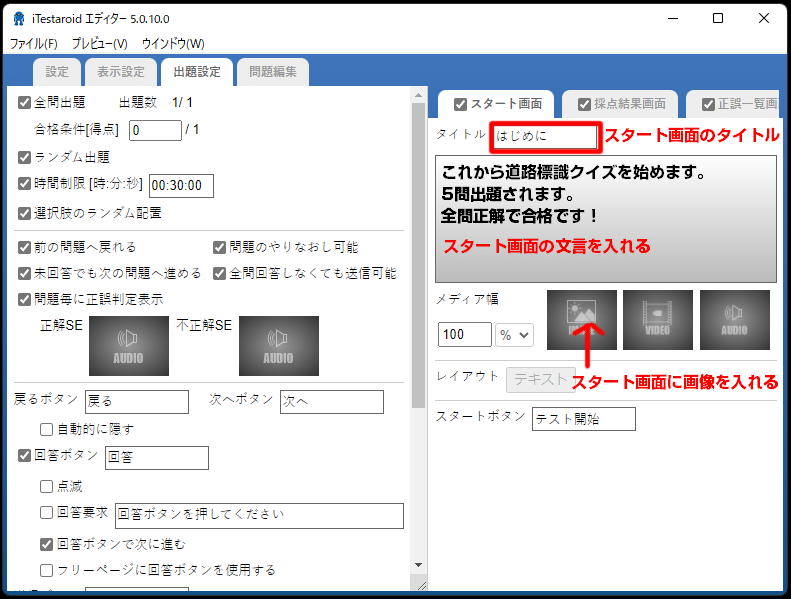This screenshot has height=599, width=791.
Task: Open プレビュー(V) menu
Action: pyautogui.click(x=99, y=44)
